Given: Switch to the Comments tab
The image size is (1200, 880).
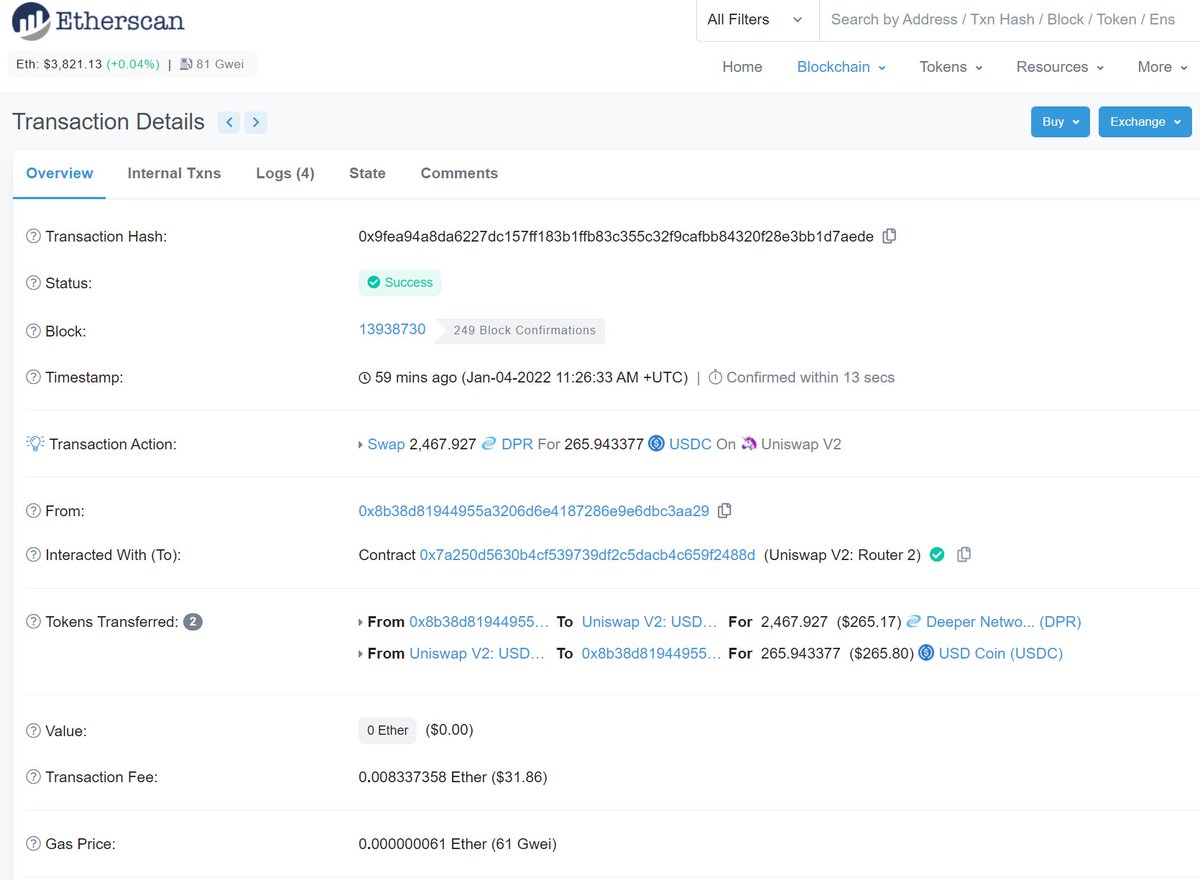Looking at the screenshot, I should 459,173.
